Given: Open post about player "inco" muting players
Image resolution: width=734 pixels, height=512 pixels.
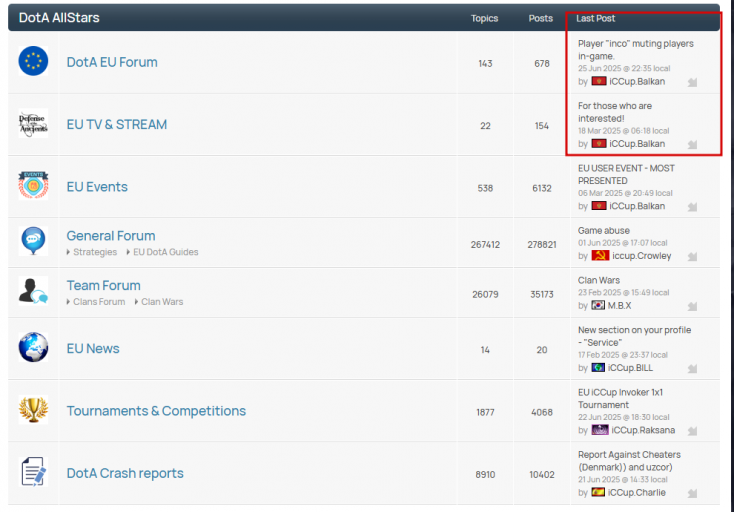Looking at the screenshot, I should point(636,50).
